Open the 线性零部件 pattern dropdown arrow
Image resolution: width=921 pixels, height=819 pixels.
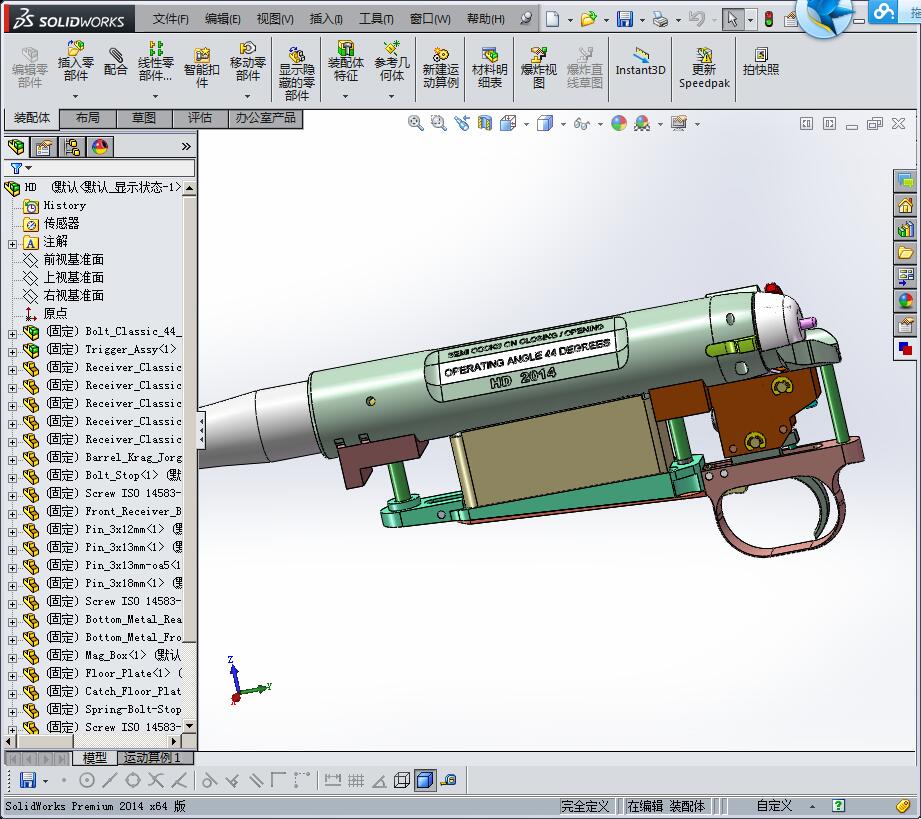pos(156,97)
